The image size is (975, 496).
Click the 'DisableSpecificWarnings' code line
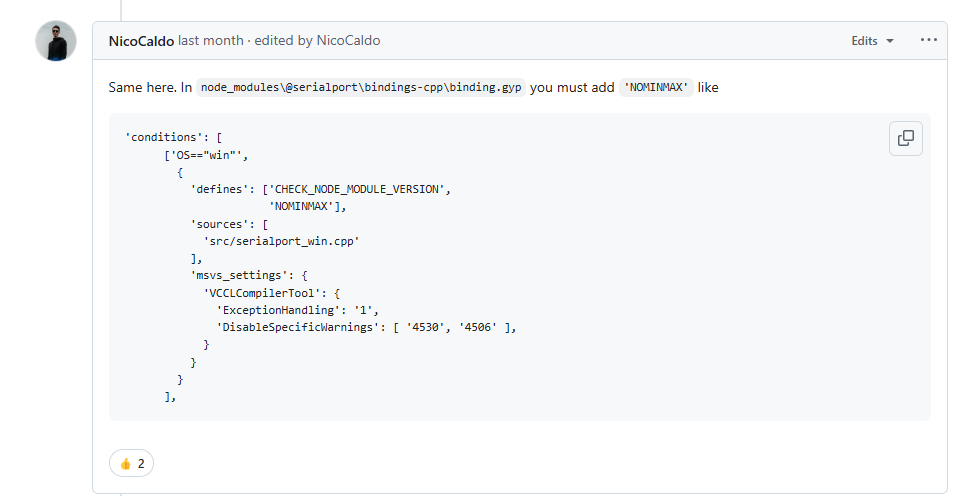point(366,327)
